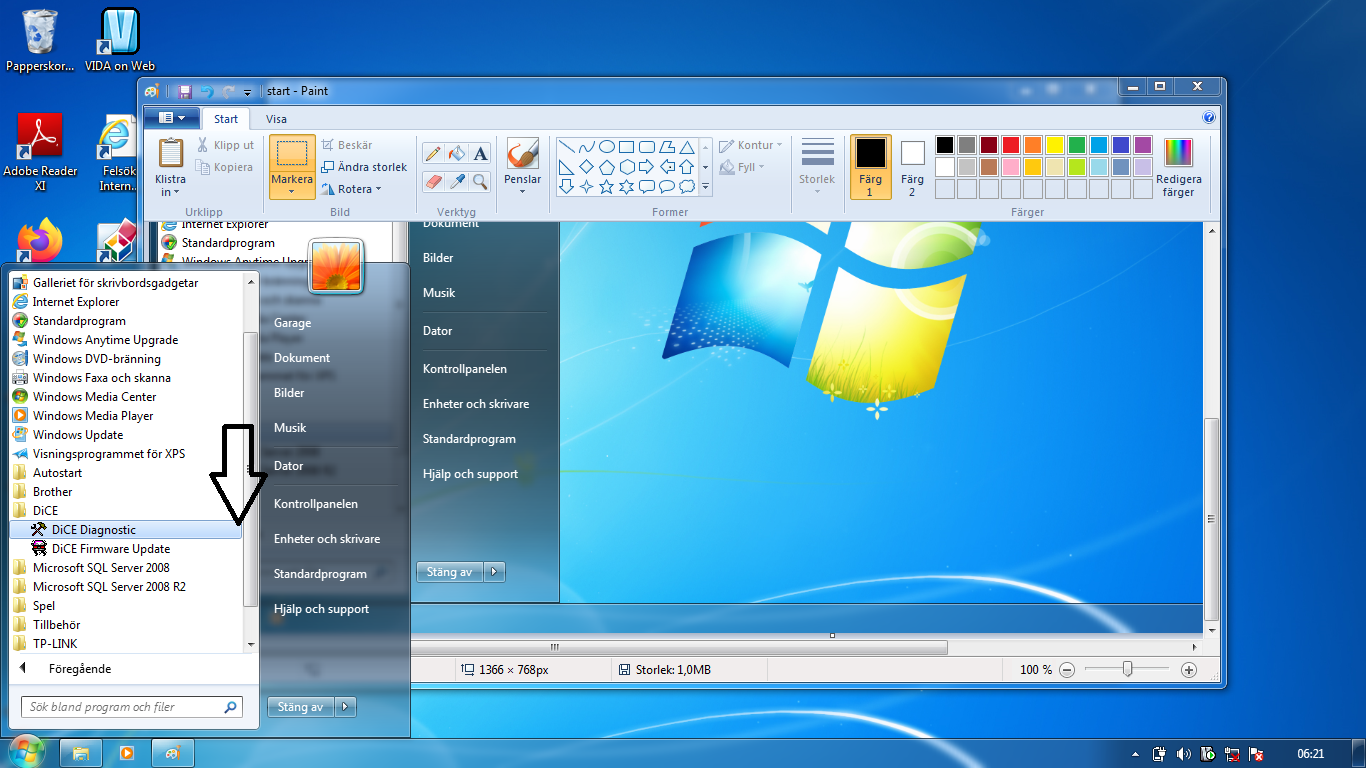
Task: Click the Paint zoom in plus button
Action: coord(1189,670)
